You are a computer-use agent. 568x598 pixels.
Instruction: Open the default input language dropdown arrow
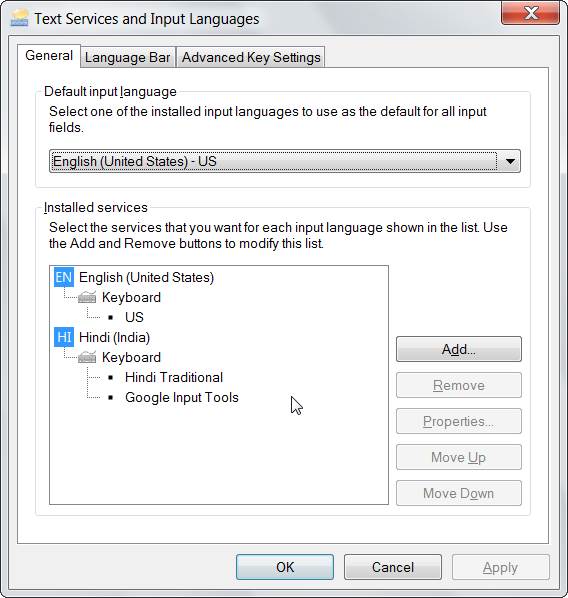[510, 161]
